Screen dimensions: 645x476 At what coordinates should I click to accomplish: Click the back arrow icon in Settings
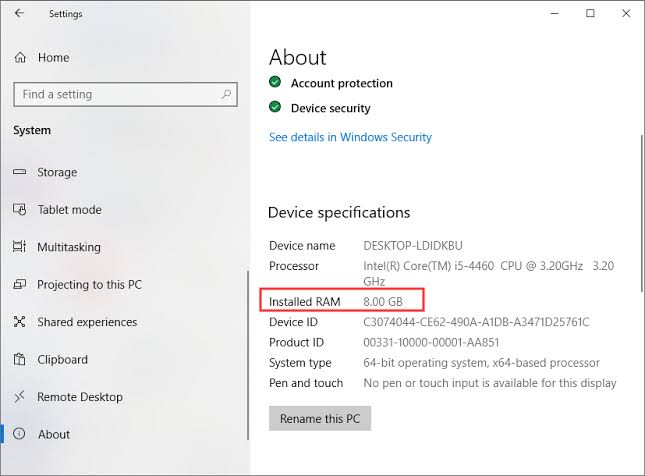coord(19,13)
